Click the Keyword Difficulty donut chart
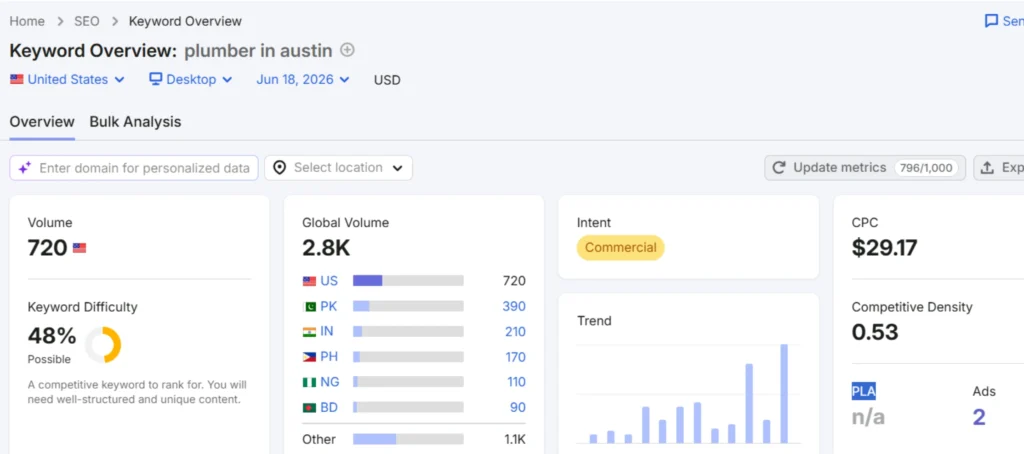 103,344
